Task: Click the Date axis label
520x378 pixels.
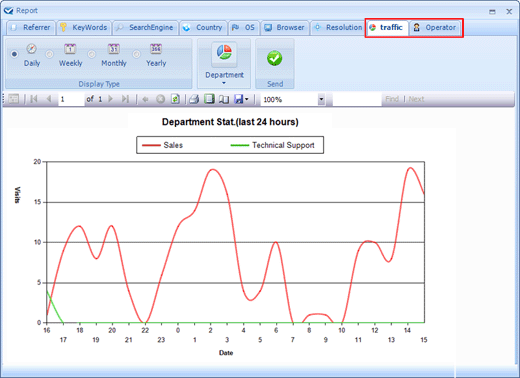Action: (226, 353)
